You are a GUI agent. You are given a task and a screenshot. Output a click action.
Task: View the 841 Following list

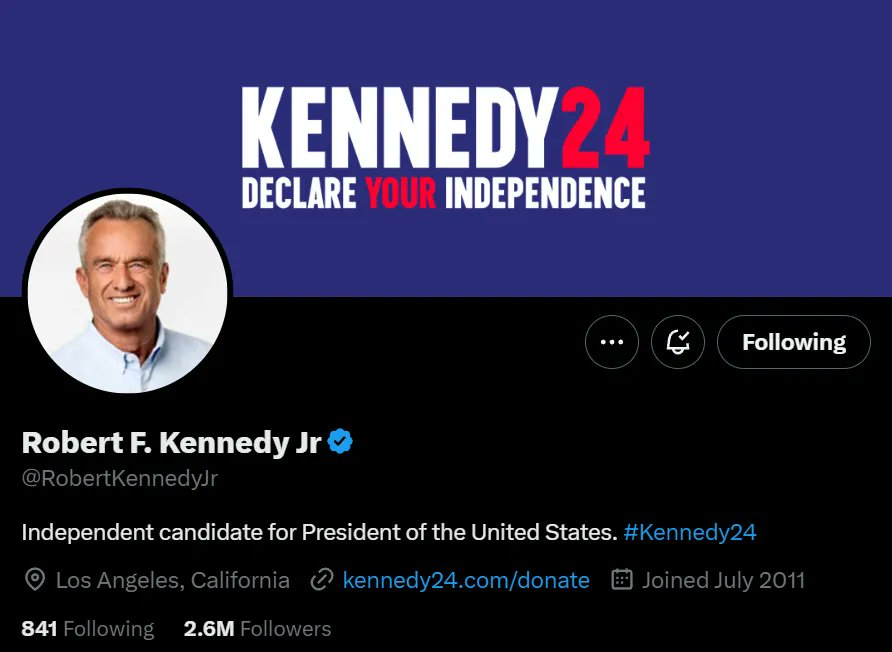[x=88, y=629]
